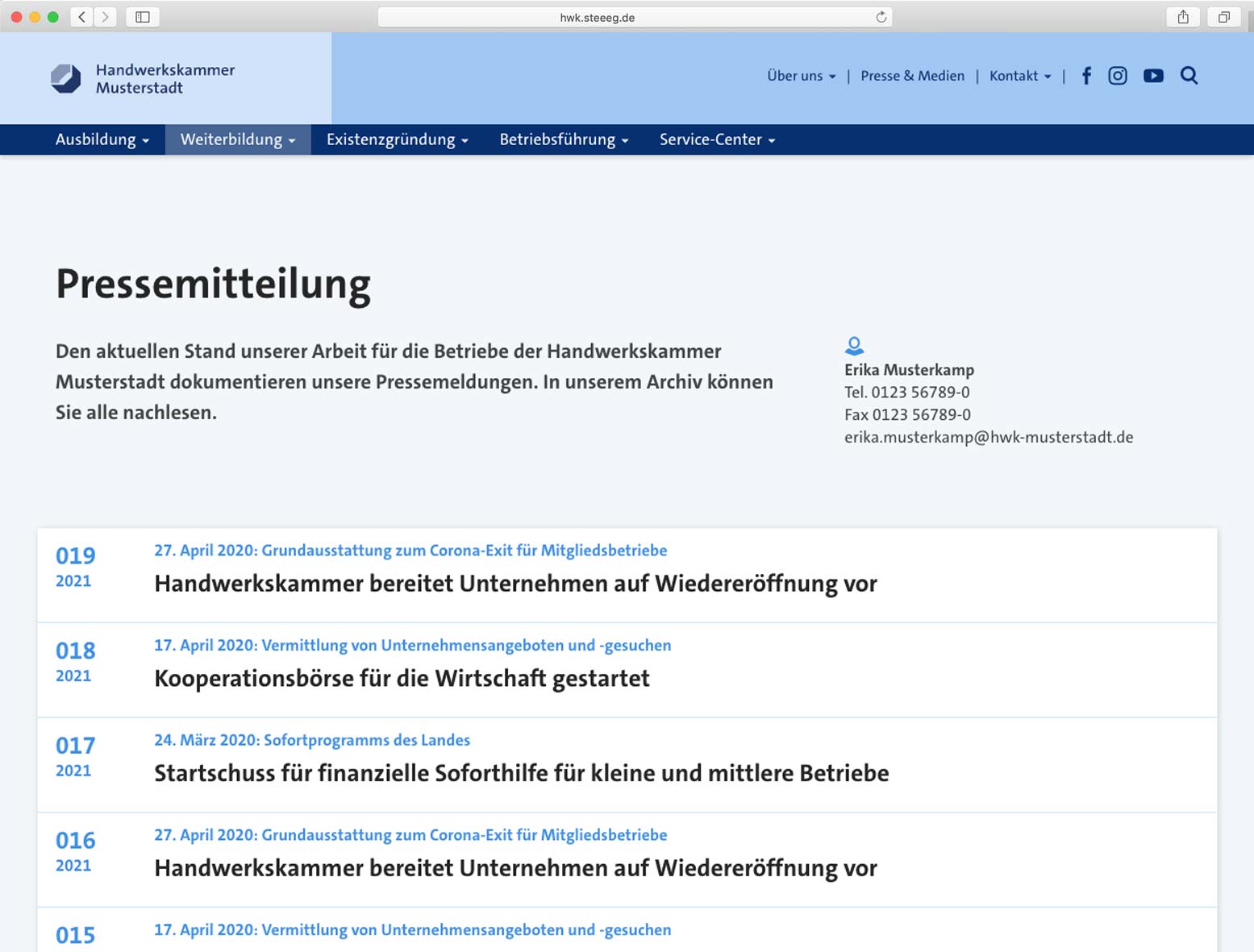Click the Safari share icon

point(1183,17)
